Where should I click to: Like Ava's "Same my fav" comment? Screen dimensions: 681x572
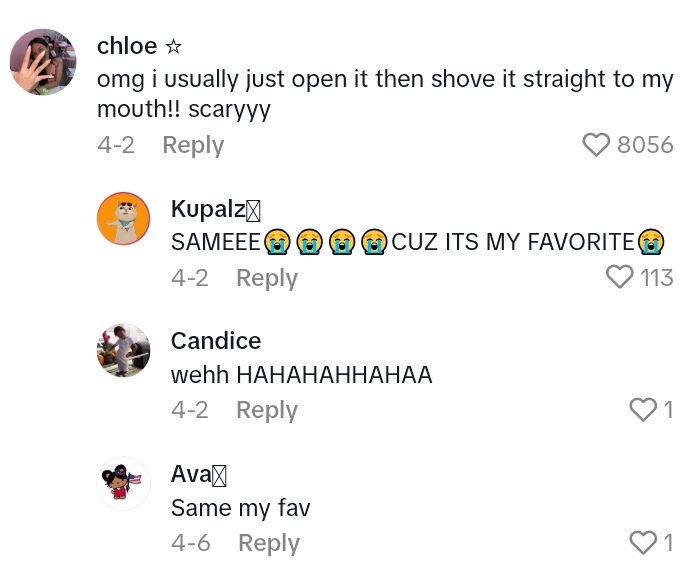[x=641, y=542]
